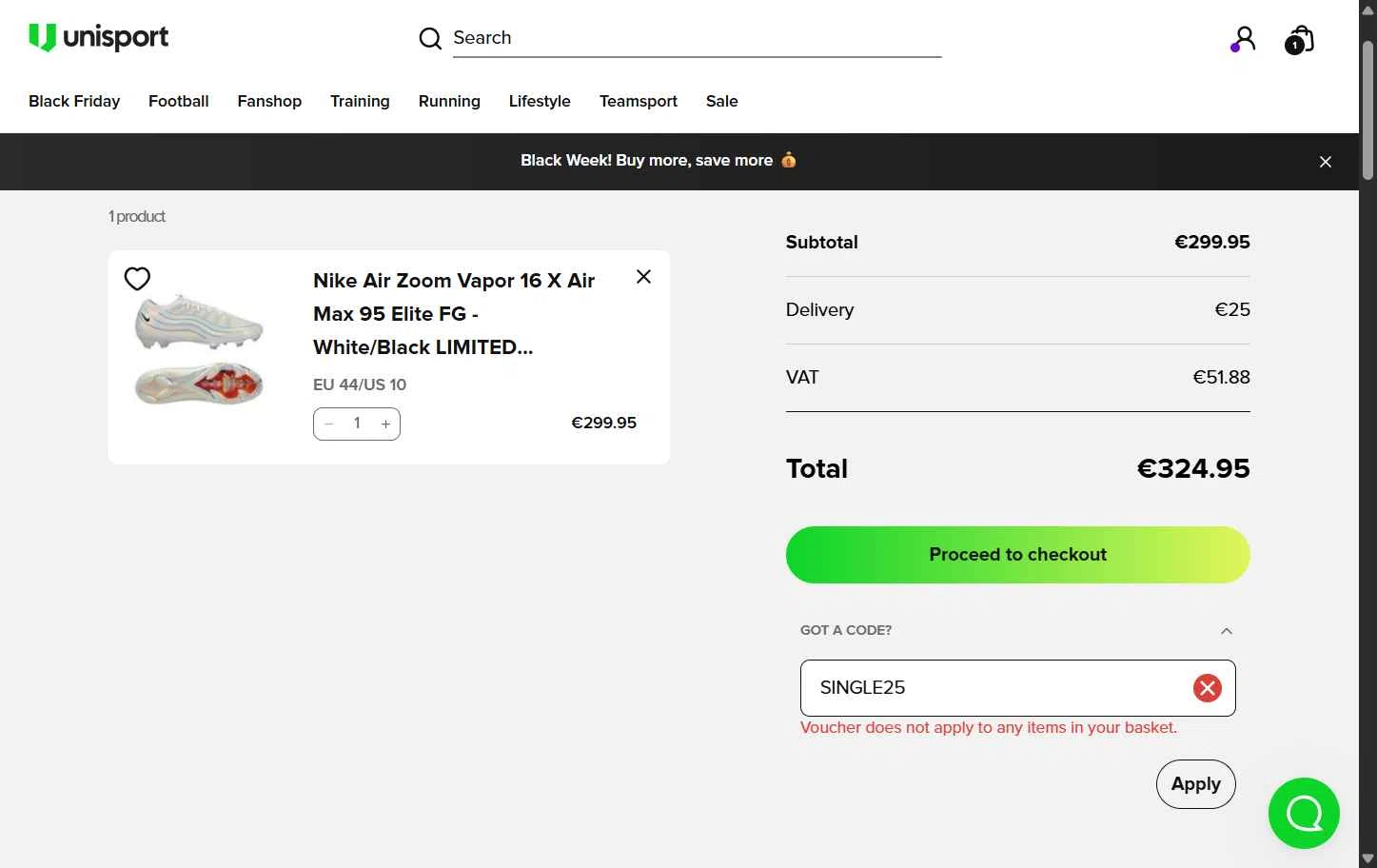Viewport: 1377px width, 868px height.
Task: Decrease product quantity with minus
Action: [x=329, y=424]
